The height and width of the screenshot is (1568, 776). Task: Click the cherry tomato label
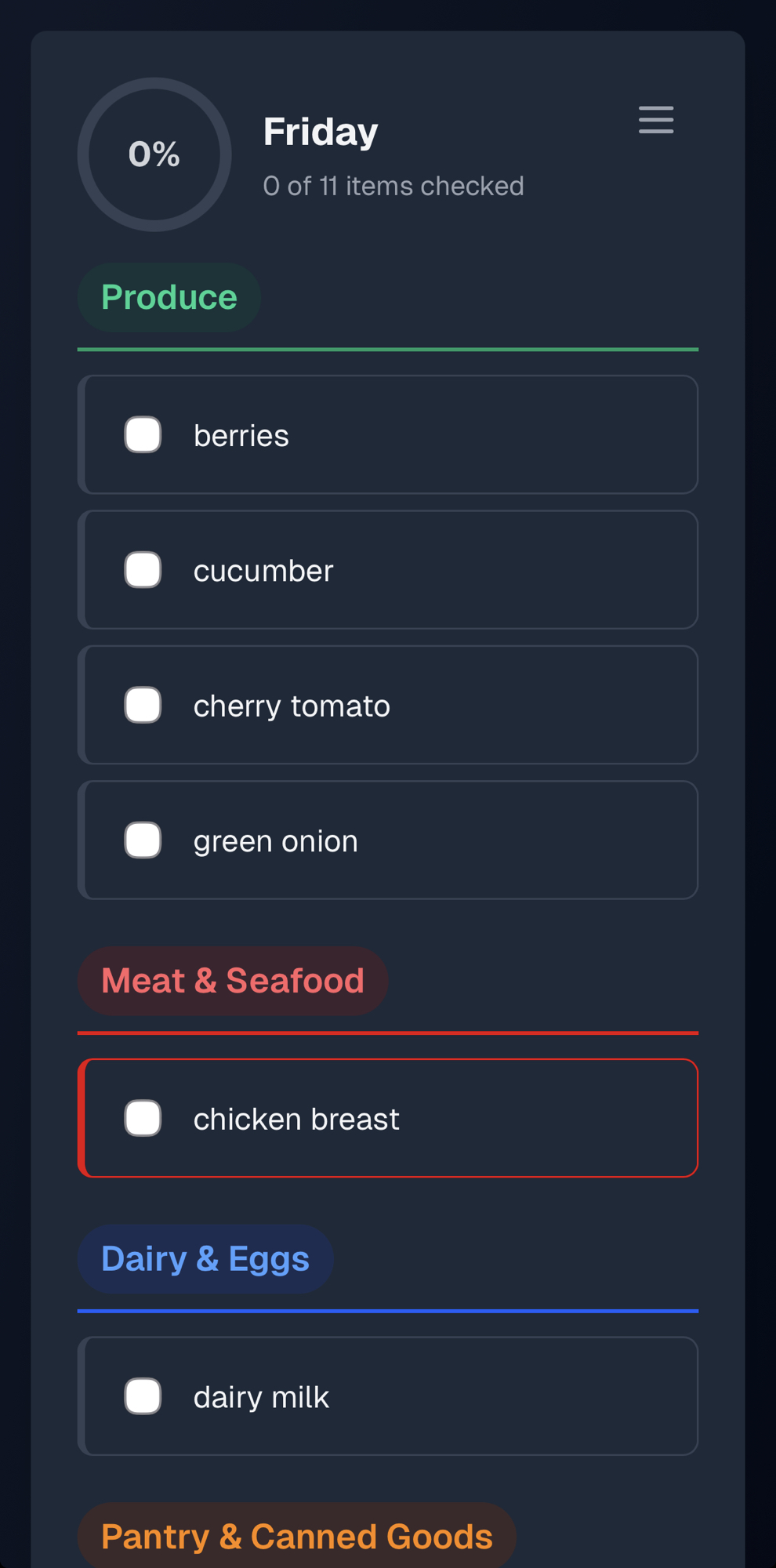tap(292, 706)
